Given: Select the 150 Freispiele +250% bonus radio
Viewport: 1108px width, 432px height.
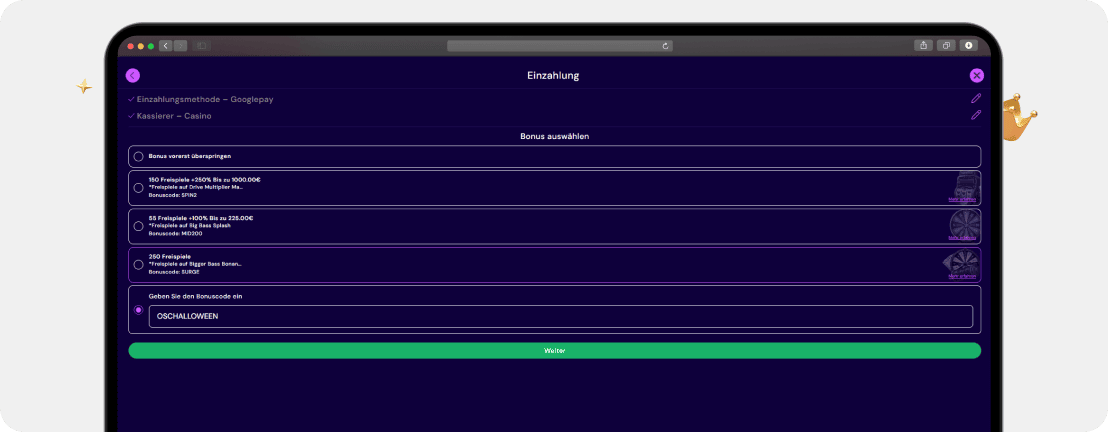Looking at the screenshot, I should [x=138, y=188].
